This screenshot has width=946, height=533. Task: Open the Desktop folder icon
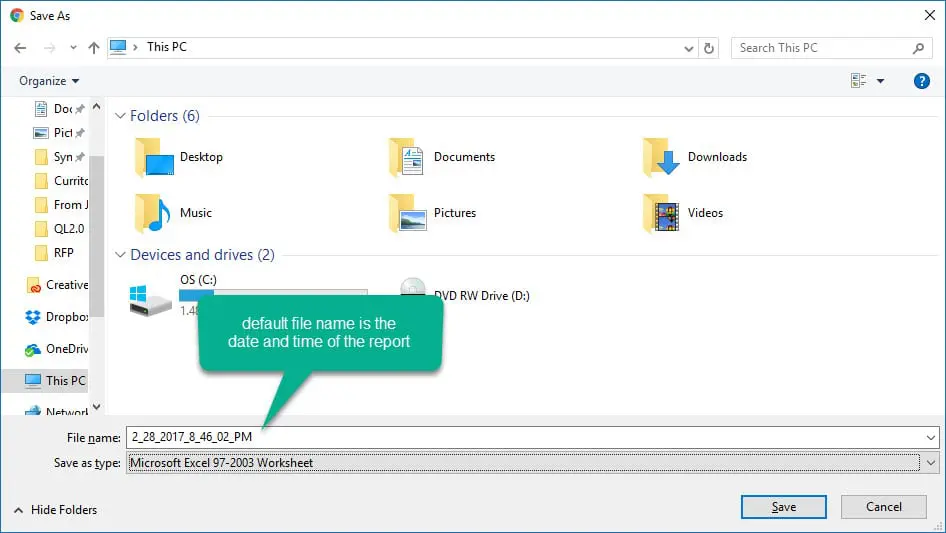(x=155, y=157)
